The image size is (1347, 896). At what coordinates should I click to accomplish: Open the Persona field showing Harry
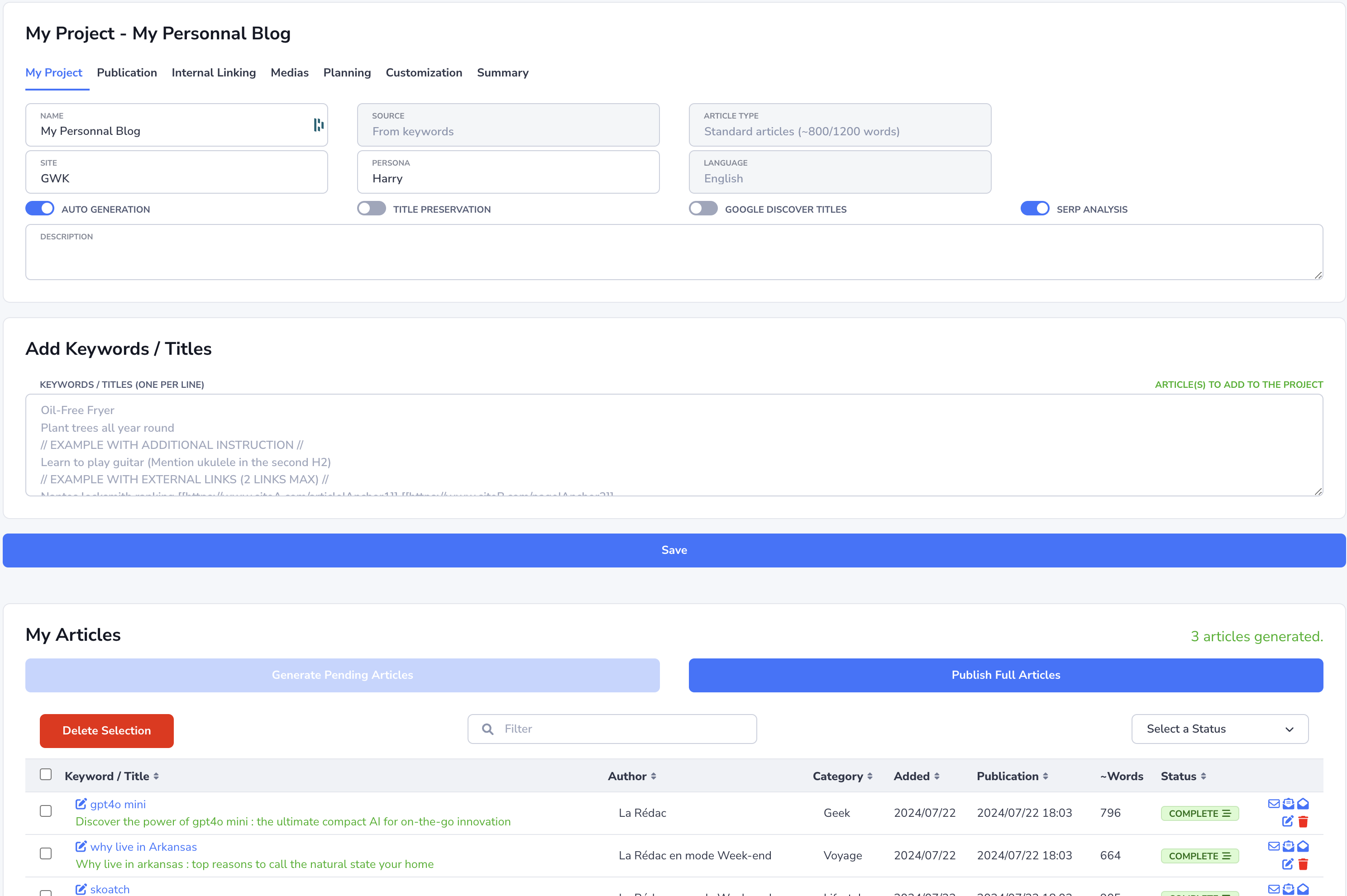[508, 172]
